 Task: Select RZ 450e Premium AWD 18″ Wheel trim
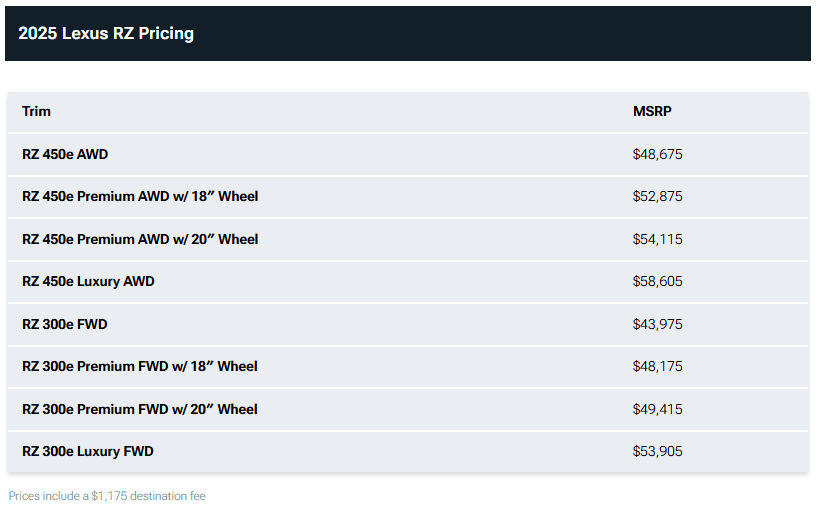pyautogui.click(x=140, y=196)
